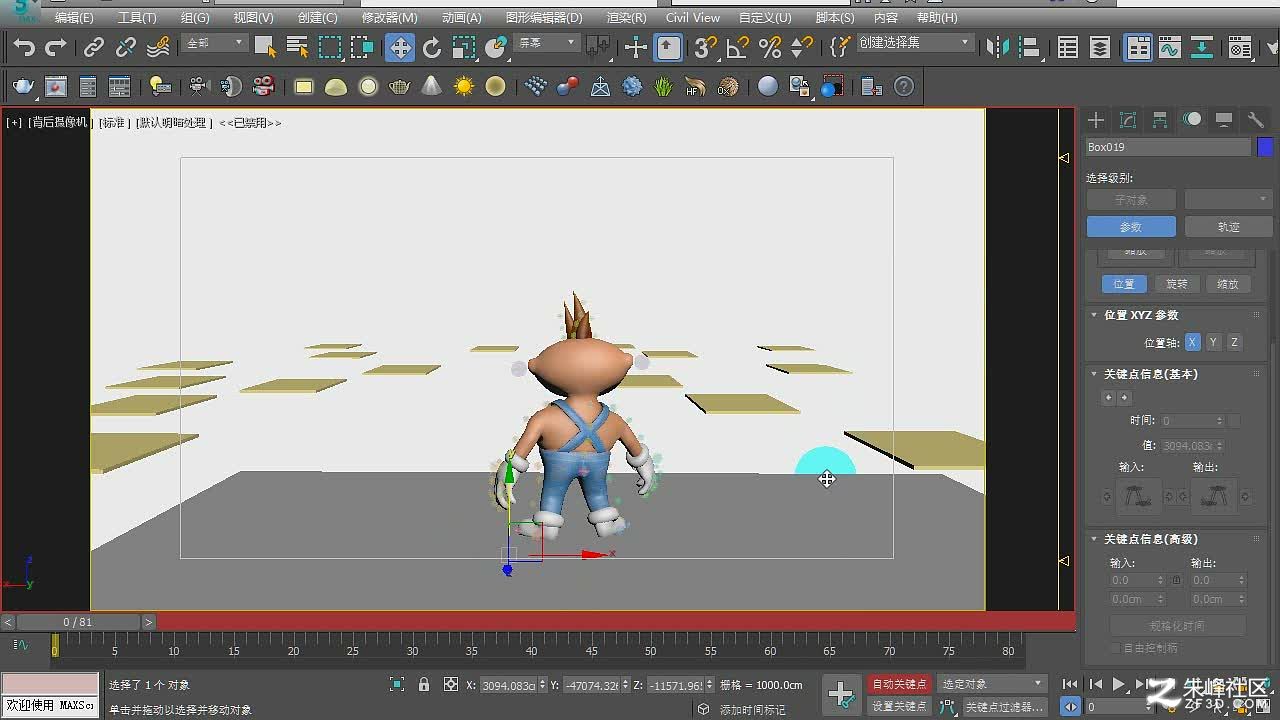Toggle 自动关键点 auto key mode

pyautogui.click(x=899, y=684)
